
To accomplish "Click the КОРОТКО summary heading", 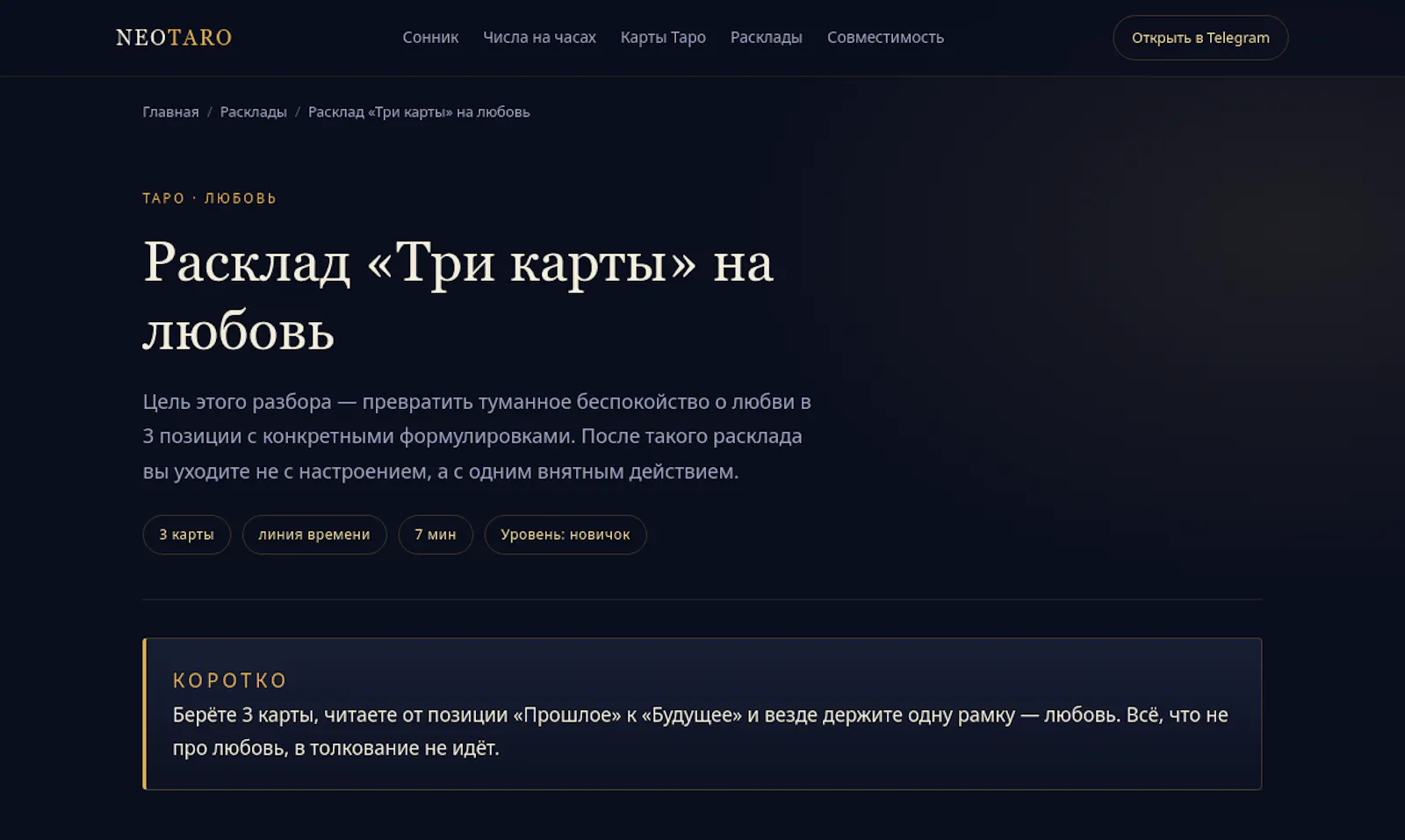I will (230, 680).
